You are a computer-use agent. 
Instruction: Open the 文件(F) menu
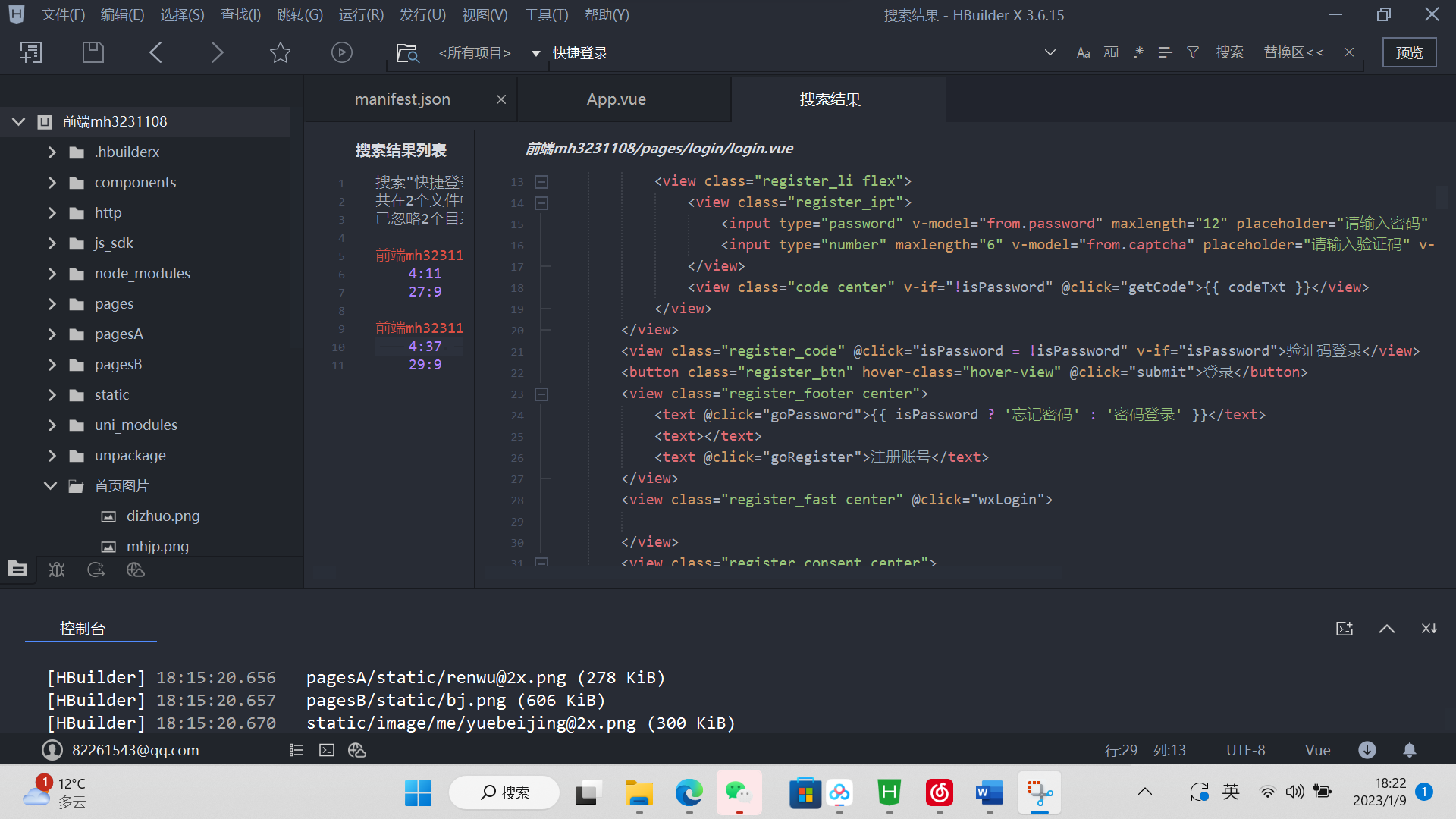coord(64,15)
